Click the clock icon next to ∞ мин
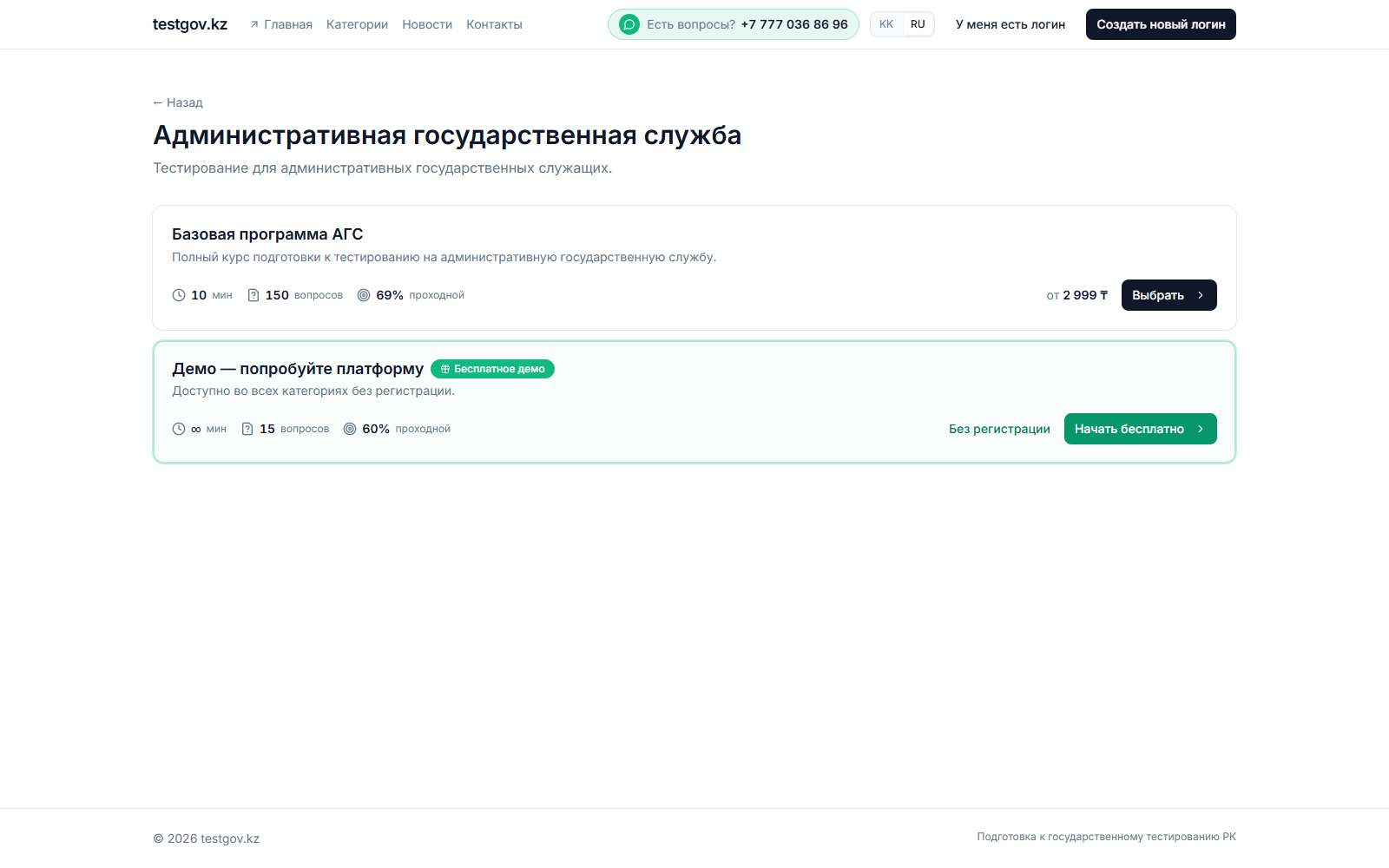Viewport: 1389px width, 868px height. 179,429
